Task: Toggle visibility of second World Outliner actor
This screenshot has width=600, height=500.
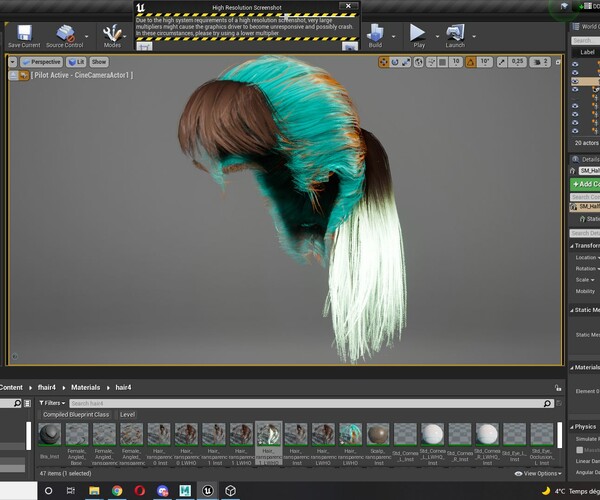Action: [575, 73]
